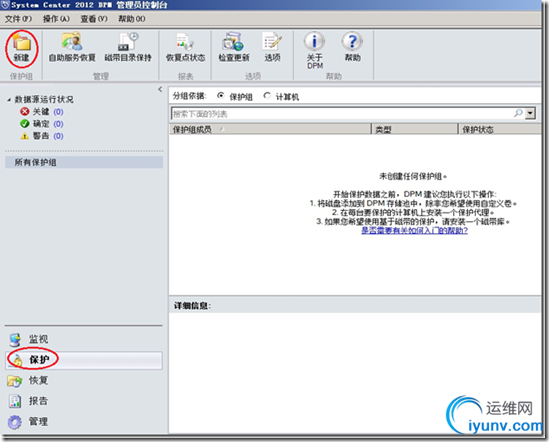The width and height of the screenshot is (549, 442).
Task: Sort by the 保护状态 column header
Action: tap(500, 129)
